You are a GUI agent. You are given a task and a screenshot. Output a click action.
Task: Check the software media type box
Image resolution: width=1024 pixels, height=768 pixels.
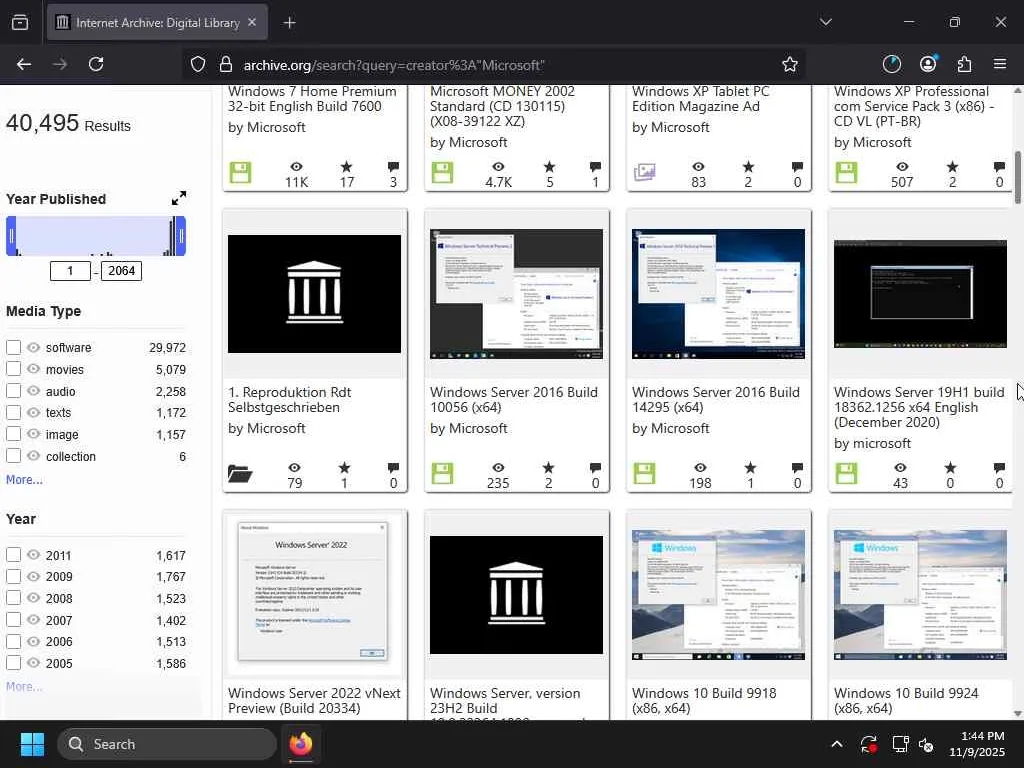tap(14, 347)
